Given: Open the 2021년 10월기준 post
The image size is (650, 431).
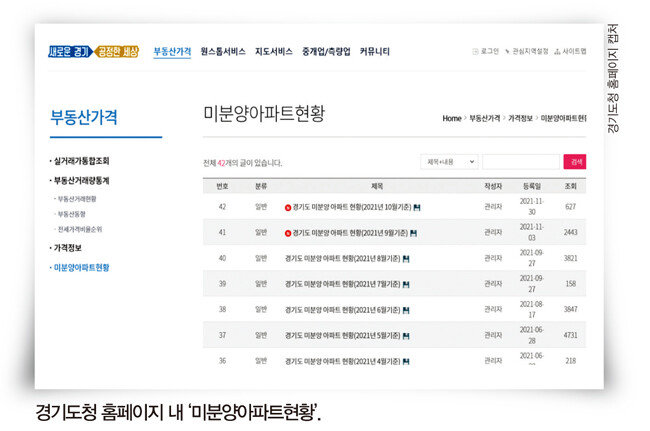Looking at the screenshot, I should [352, 207].
